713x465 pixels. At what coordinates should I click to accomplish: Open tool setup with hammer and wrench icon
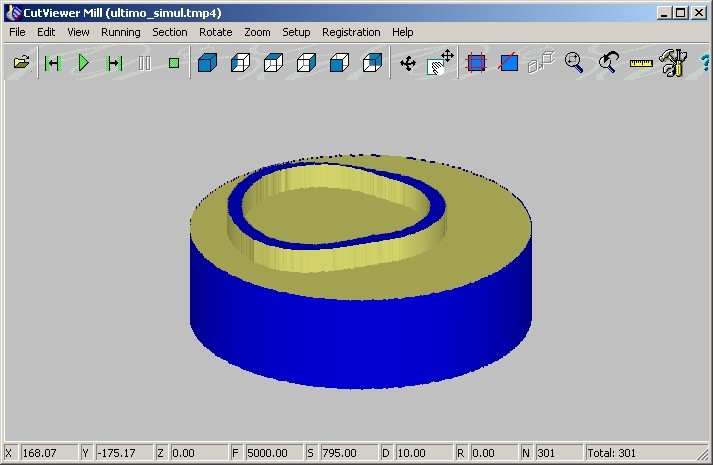click(673, 63)
